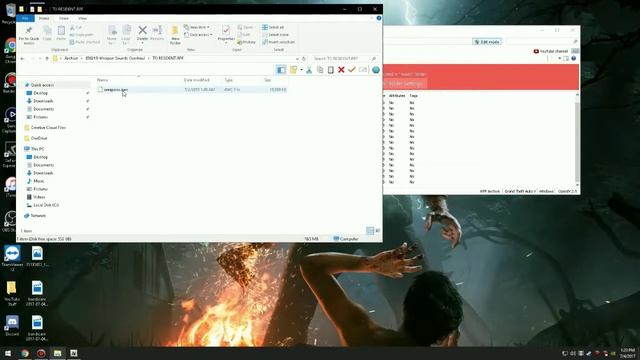640x360 pixels.
Task: Sort by the Type column header
Action: pyautogui.click(x=228, y=80)
